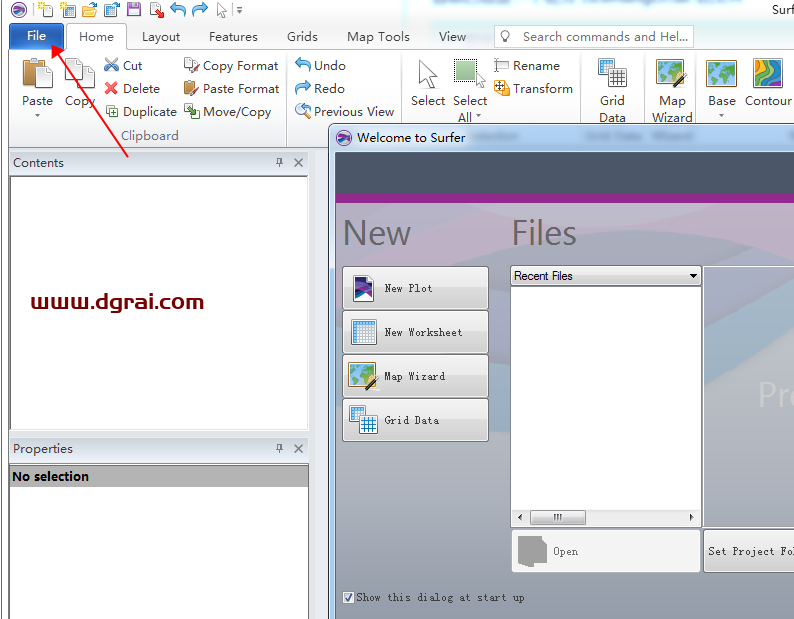Click quick access Redo arrow

click(200, 9)
